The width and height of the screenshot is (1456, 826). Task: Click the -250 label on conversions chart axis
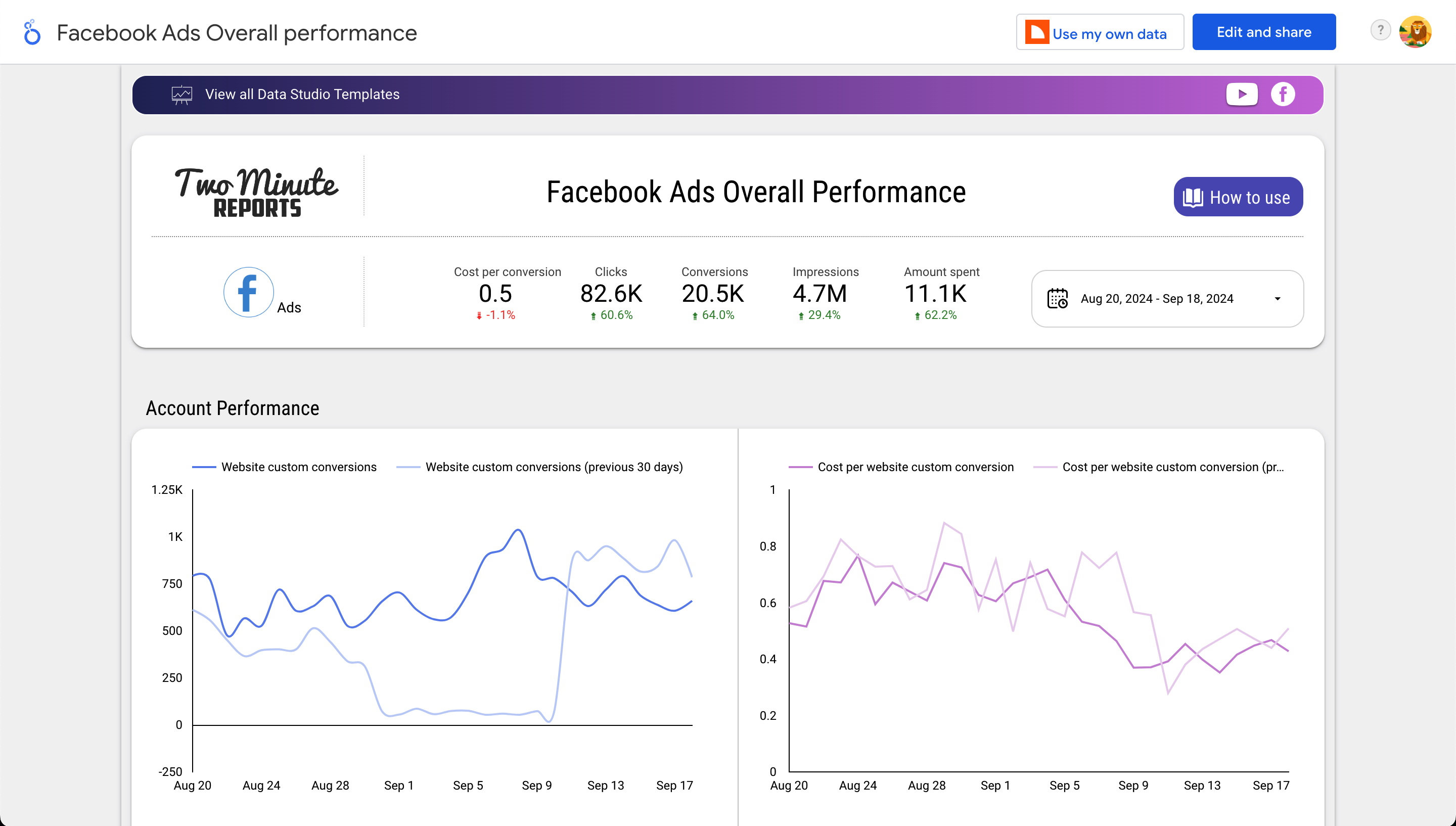click(170, 771)
